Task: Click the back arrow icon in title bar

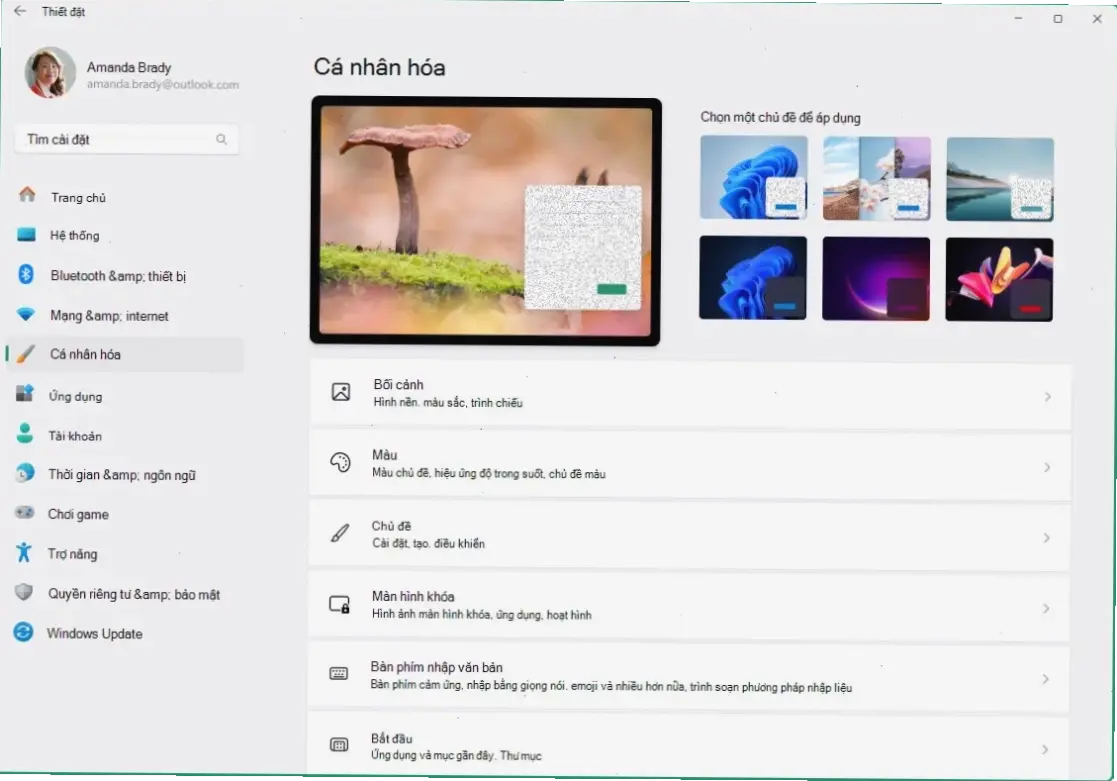Action: pyautogui.click(x=20, y=12)
